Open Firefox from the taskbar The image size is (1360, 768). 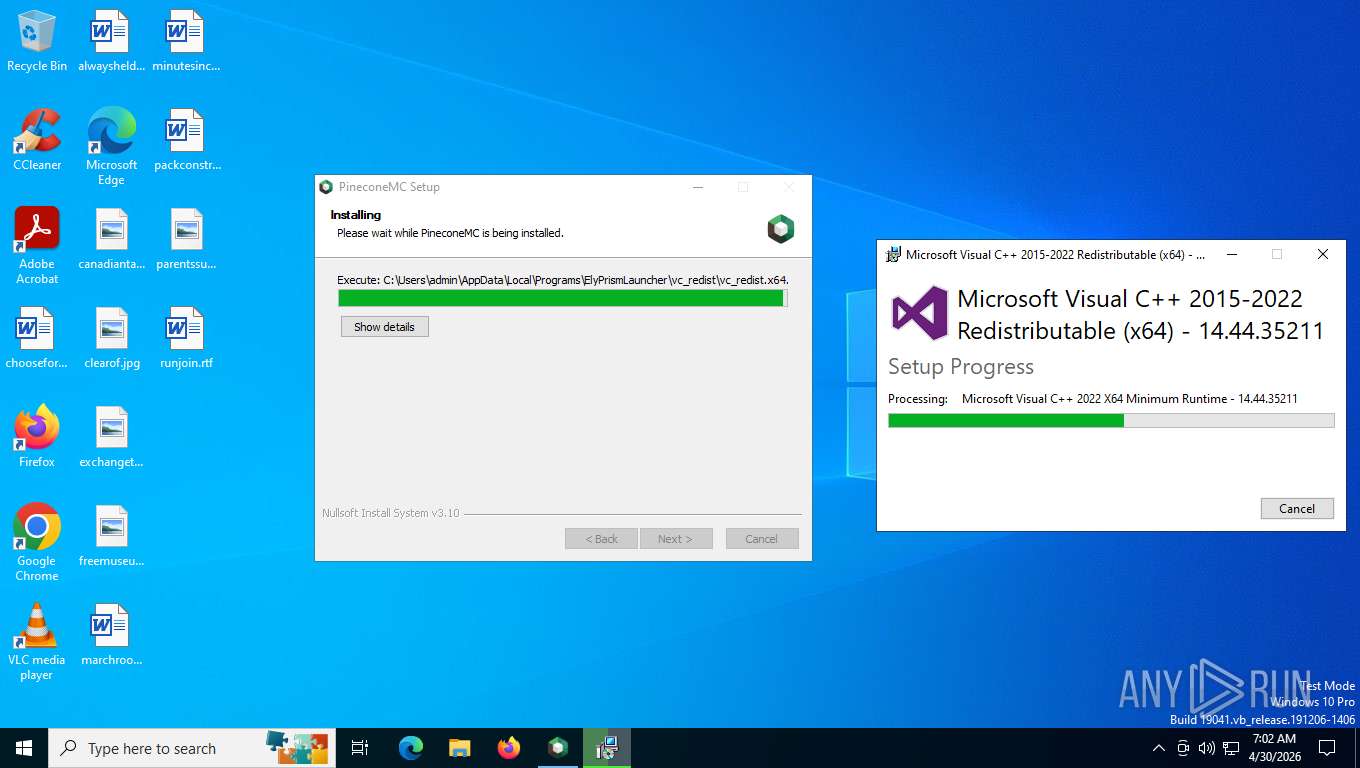509,748
